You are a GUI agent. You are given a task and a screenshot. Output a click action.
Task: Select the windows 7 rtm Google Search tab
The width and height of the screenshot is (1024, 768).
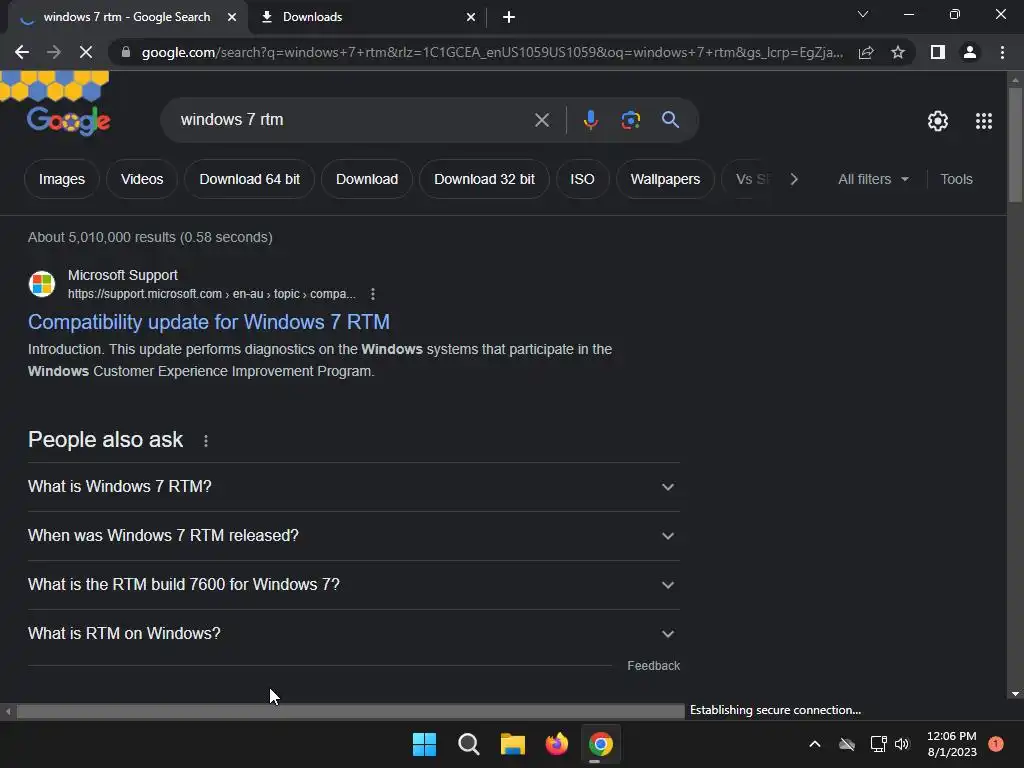point(127,17)
